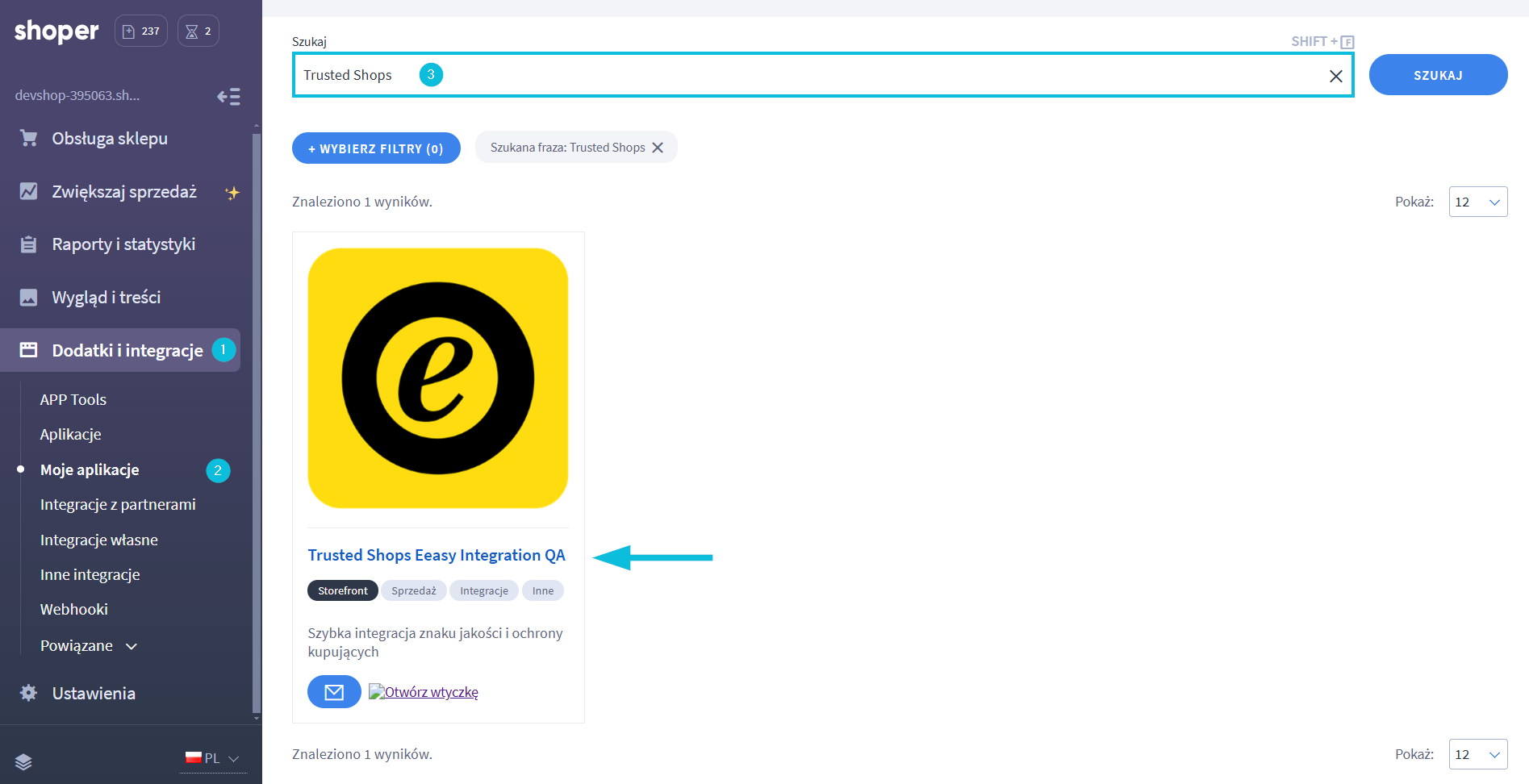
Task: Click the Trusted Shops search input field
Action: (x=807, y=75)
